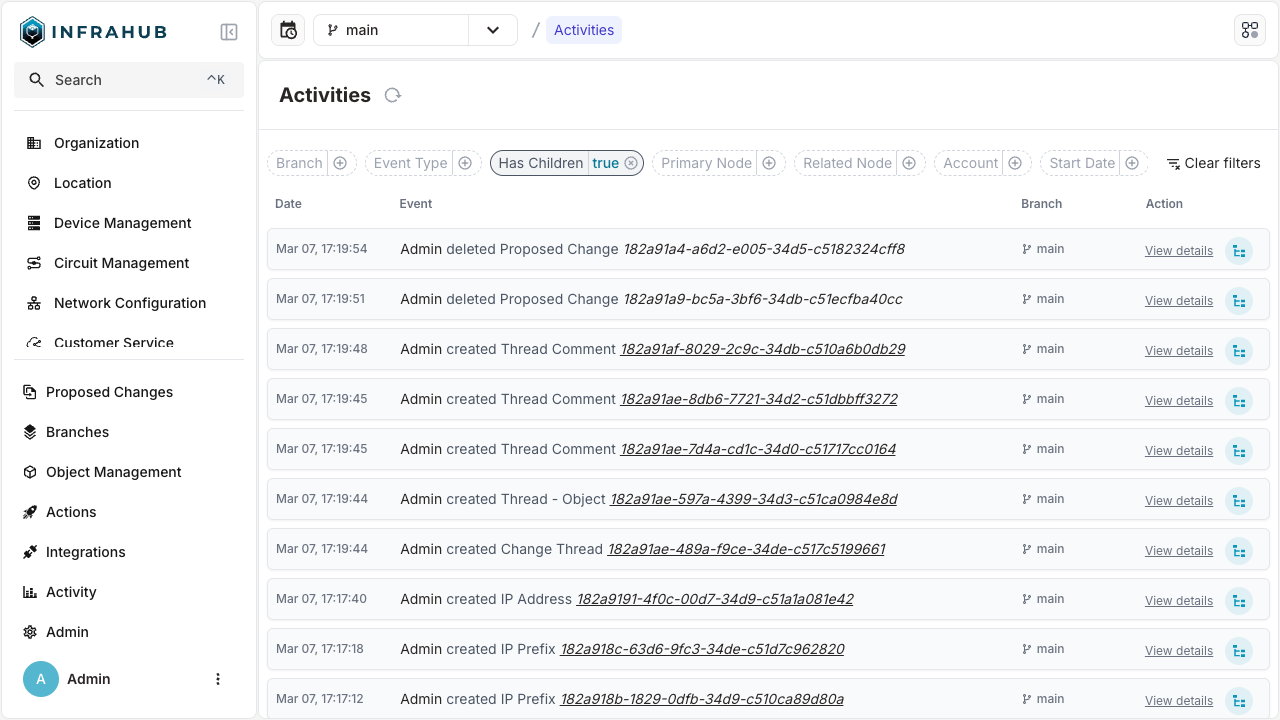Collapse the sidebar using the panel icon
Screen dimensions: 1280x720
[x=229, y=32]
